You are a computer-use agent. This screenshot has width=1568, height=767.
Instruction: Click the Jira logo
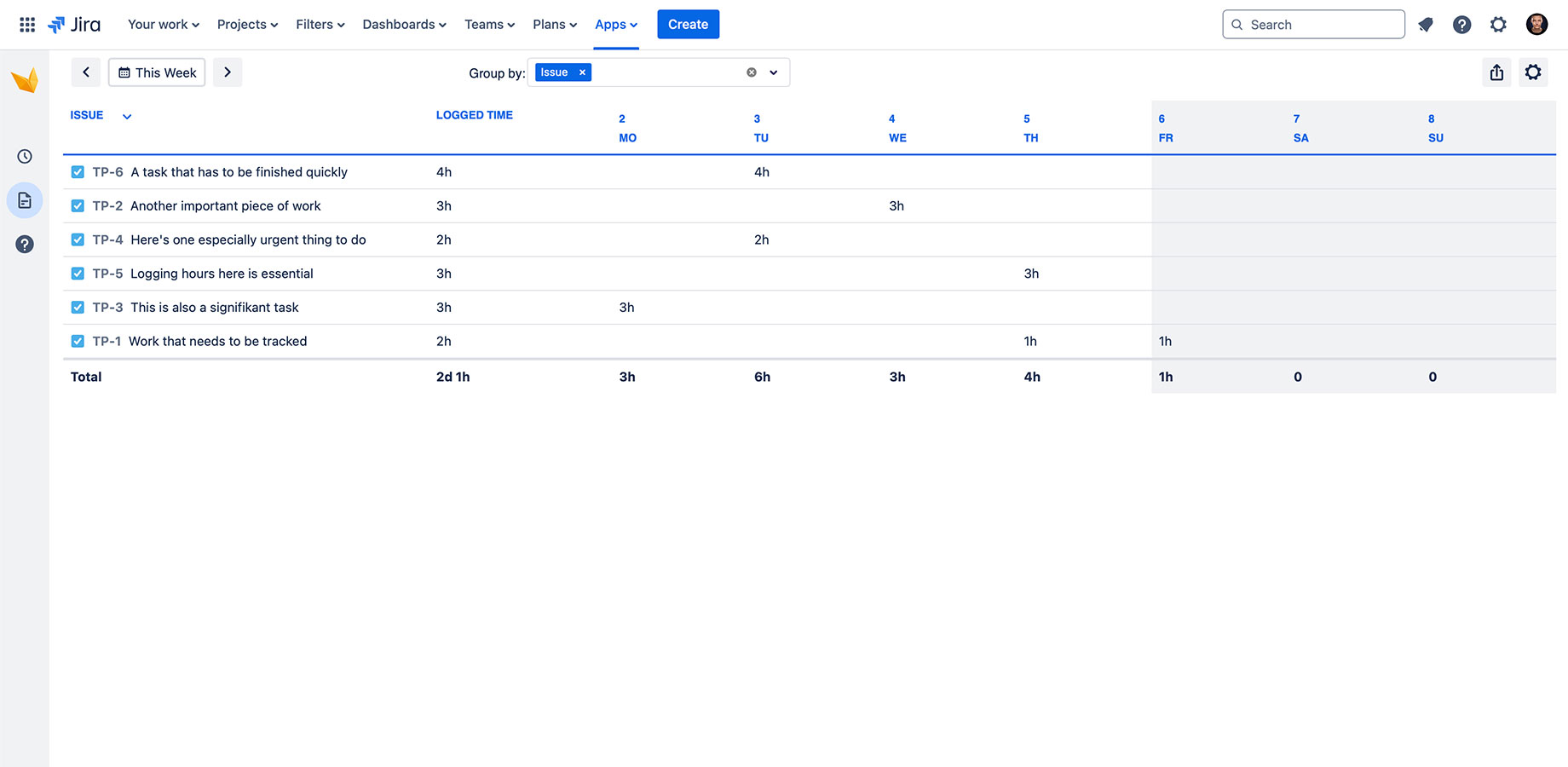(74, 25)
